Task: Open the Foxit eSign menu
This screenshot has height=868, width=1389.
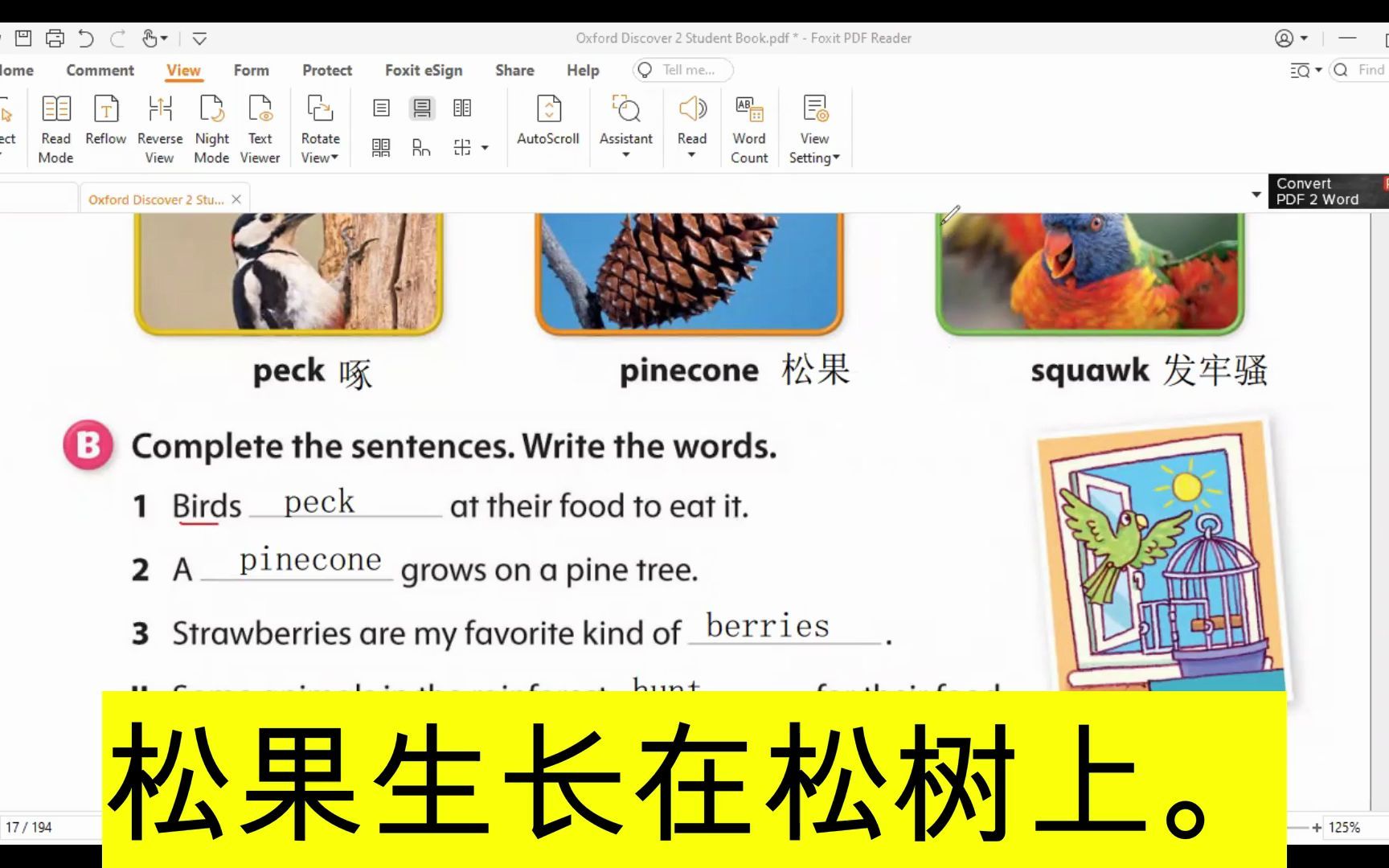Action: click(x=424, y=71)
